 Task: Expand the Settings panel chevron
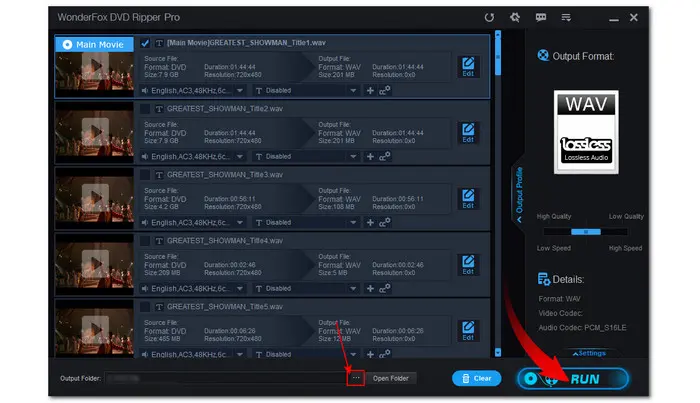[x=589, y=353]
